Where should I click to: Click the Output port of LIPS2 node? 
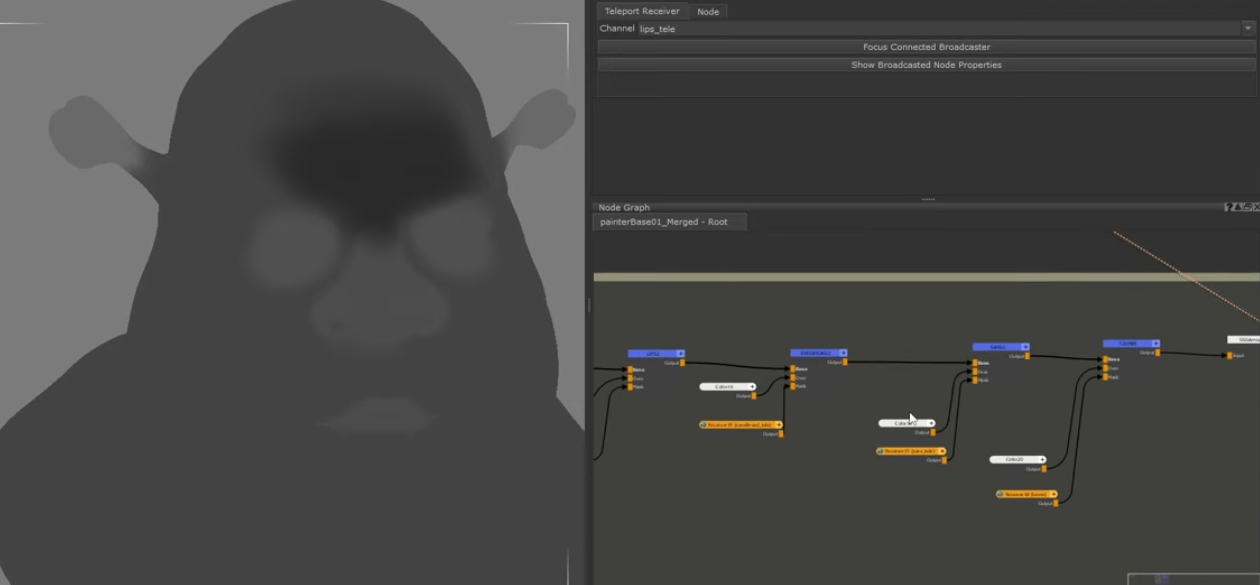pos(683,363)
